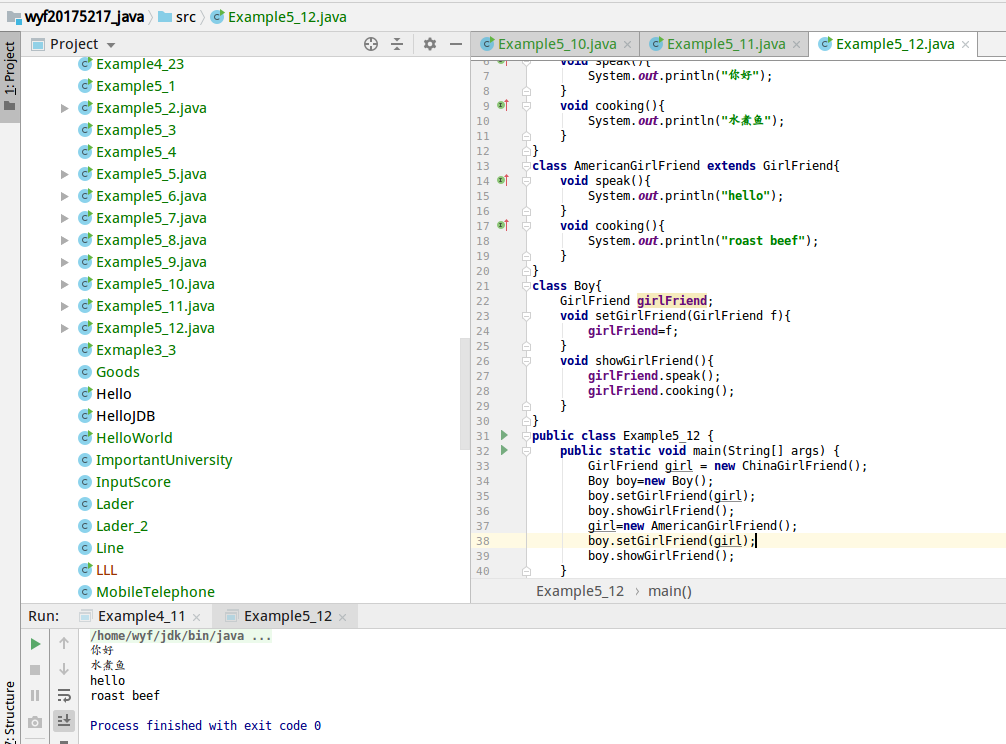
Task: Click 'roast beef' console output line
Action: coord(124,696)
